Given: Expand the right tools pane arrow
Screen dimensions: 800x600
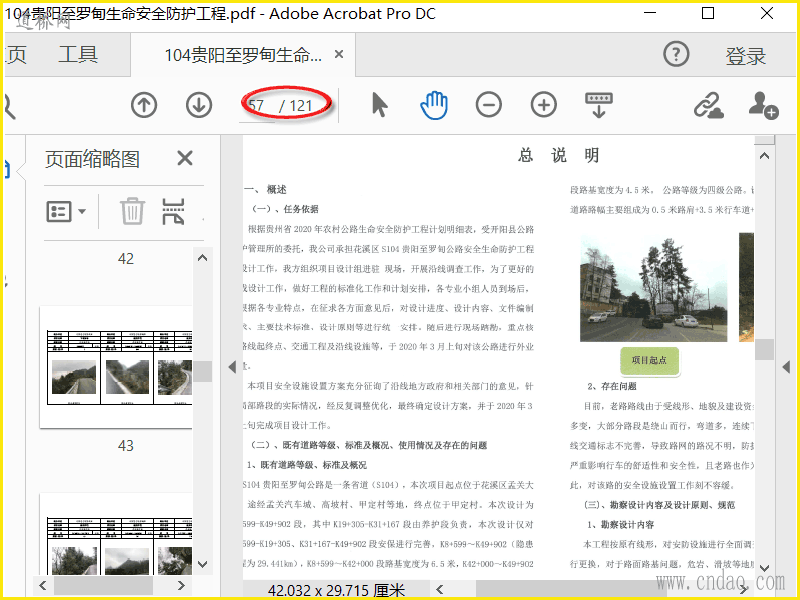Looking at the screenshot, I should point(786,367).
